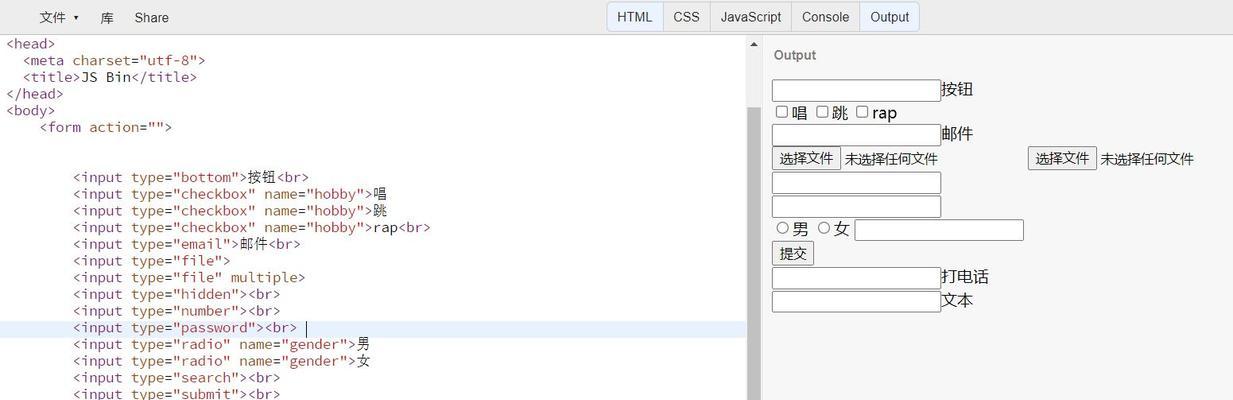Select the 男 gender radio button
Viewport: 1233px width, 400px height.
[x=782, y=228]
